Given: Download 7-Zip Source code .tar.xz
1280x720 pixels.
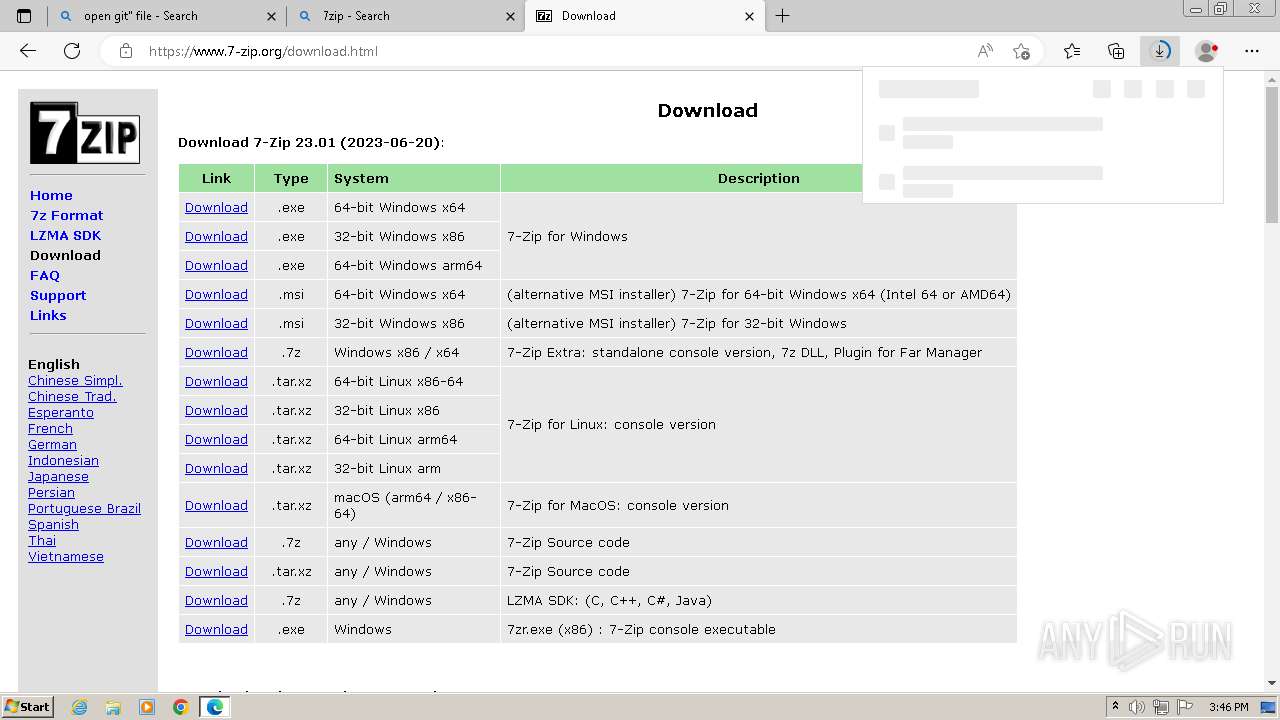Looking at the screenshot, I should click(216, 571).
